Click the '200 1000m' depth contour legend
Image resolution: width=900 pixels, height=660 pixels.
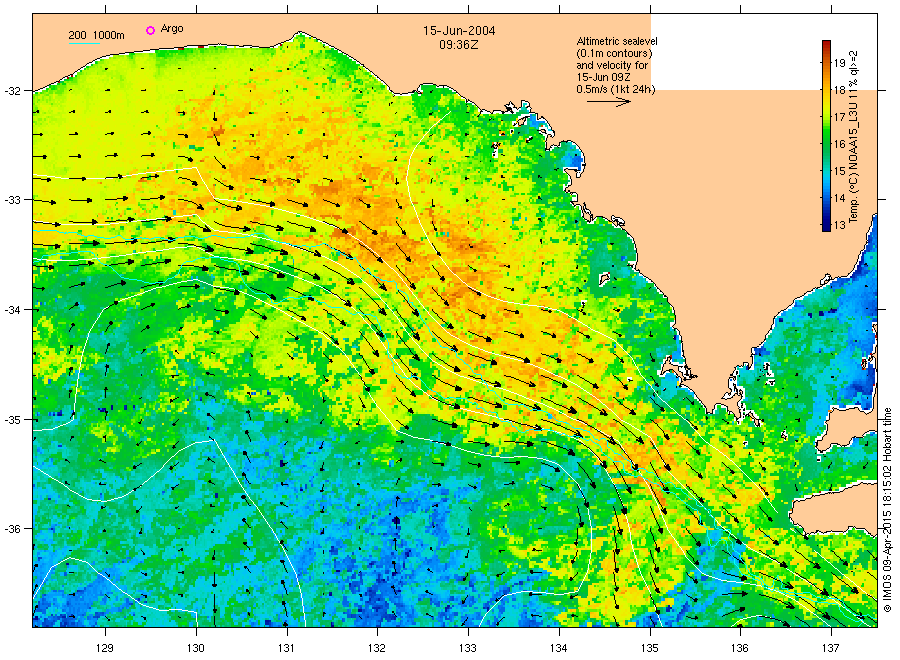click(x=96, y=35)
